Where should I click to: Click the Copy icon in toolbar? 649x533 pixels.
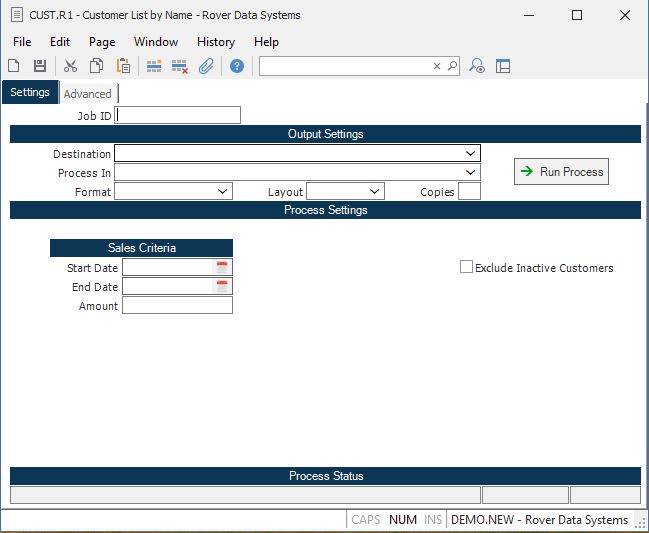(97, 66)
